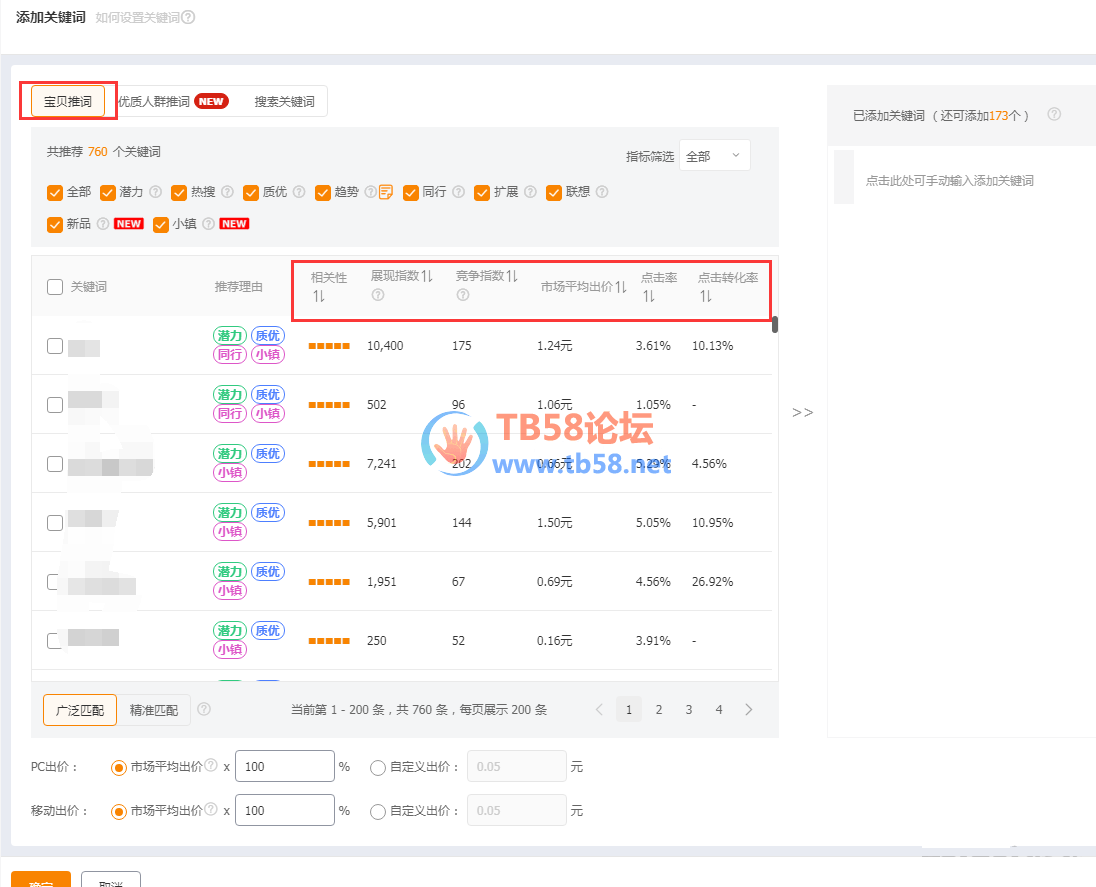Open the 指标筛选 全部 dropdown
The height and width of the screenshot is (887, 1096).
coord(714,156)
